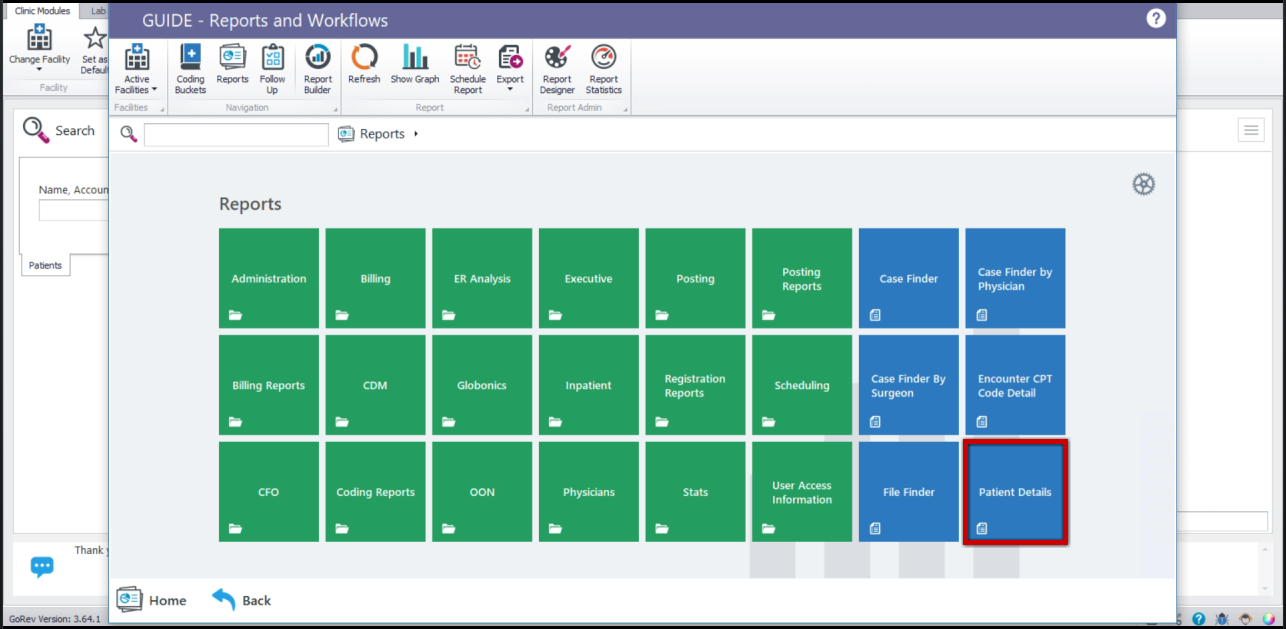Screen dimensions: 1286x629
Task: Launch the Report Builder
Action: pos(318,69)
